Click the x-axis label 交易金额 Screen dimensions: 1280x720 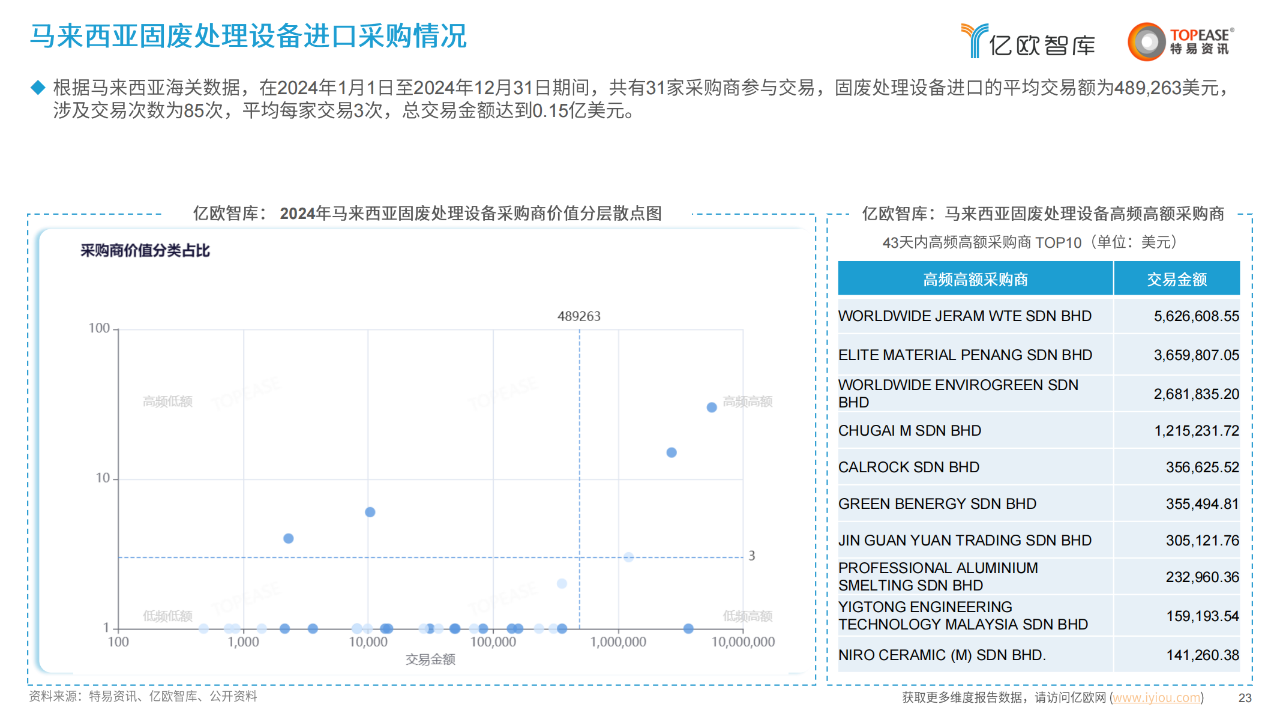coord(430,659)
